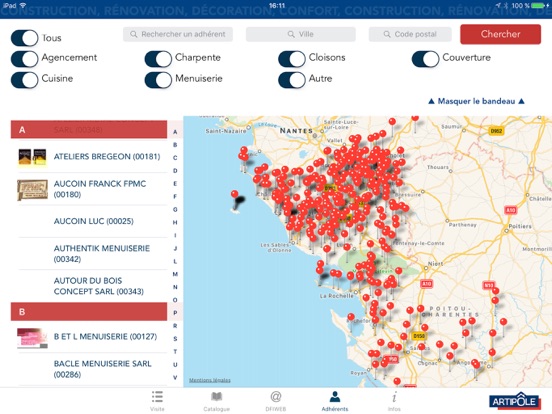Select the map pin on the offshore island
This screenshot has height=414, width=552.
(x=234, y=194)
